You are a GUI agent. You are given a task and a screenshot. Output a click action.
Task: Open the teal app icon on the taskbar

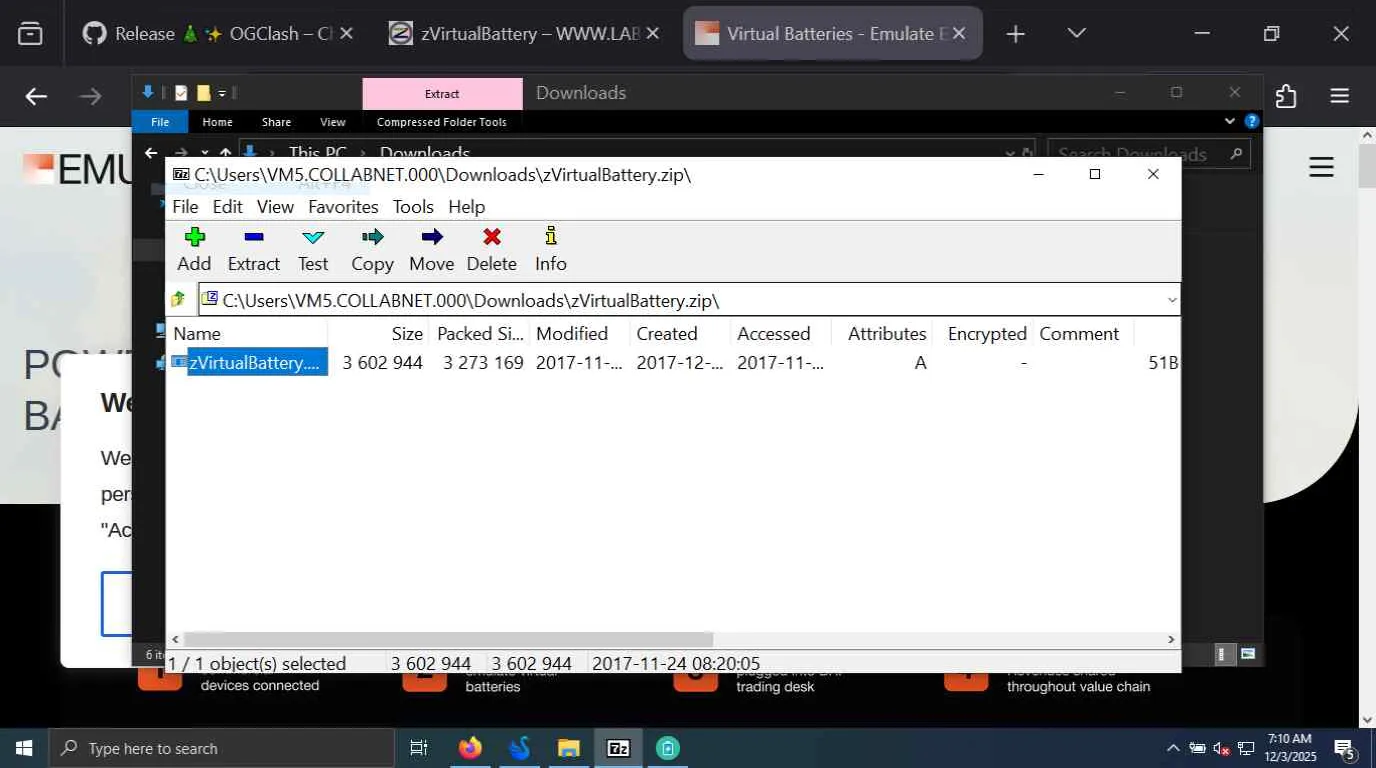[x=668, y=748]
